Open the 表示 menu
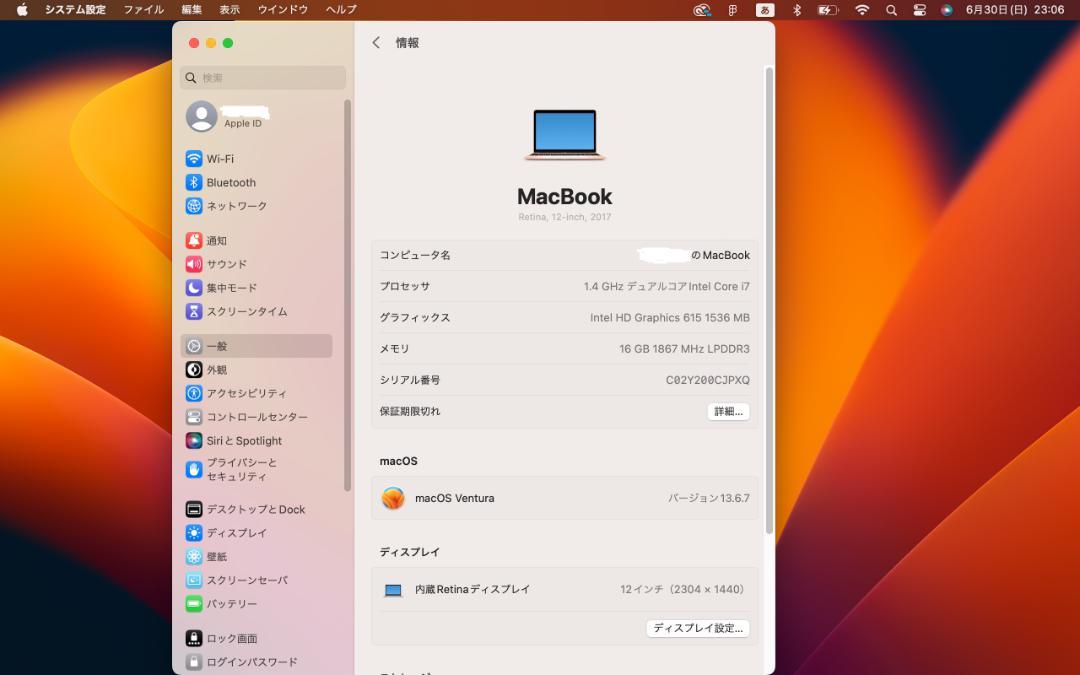Image resolution: width=1080 pixels, height=675 pixels. click(x=229, y=10)
